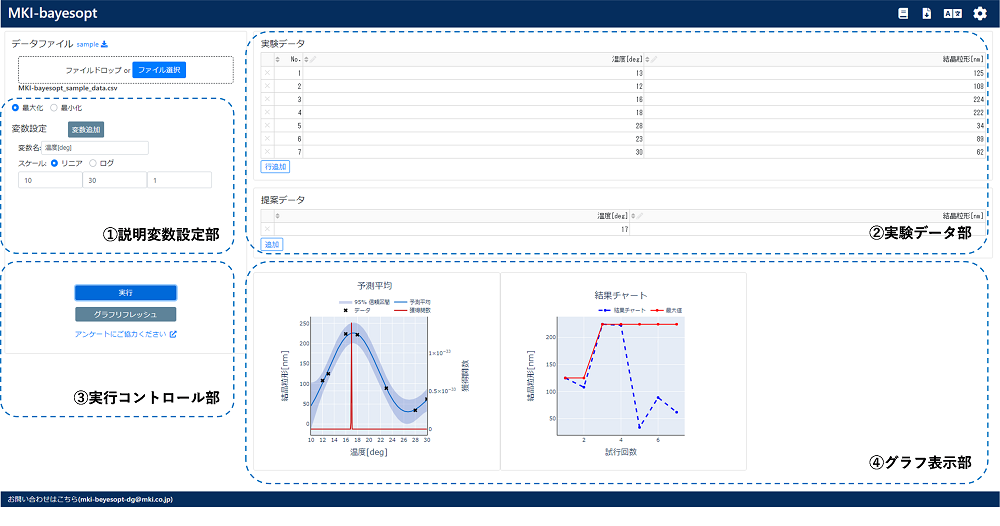Image resolution: width=1000 pixels, height=526 pixels.
Task: Add a row with 行追加 button
Action: (276, 166)
